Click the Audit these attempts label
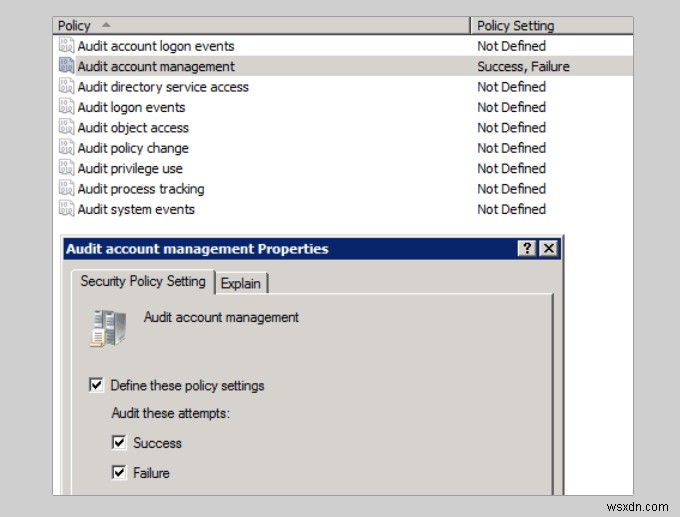Viewport: 680px width, 517px height. [x=170, y=413]
